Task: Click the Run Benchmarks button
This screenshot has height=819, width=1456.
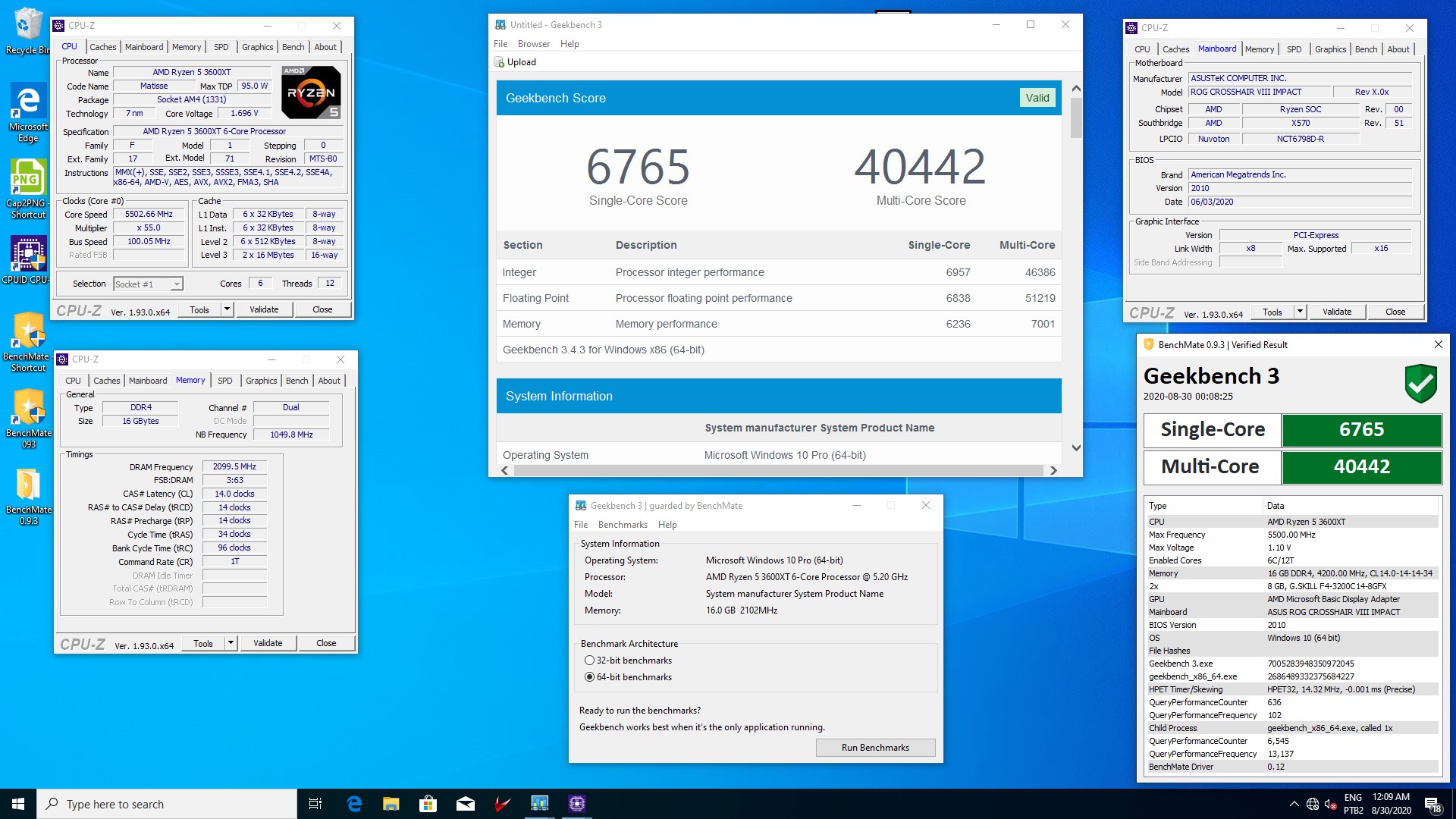Action: (x=875, y=748)
